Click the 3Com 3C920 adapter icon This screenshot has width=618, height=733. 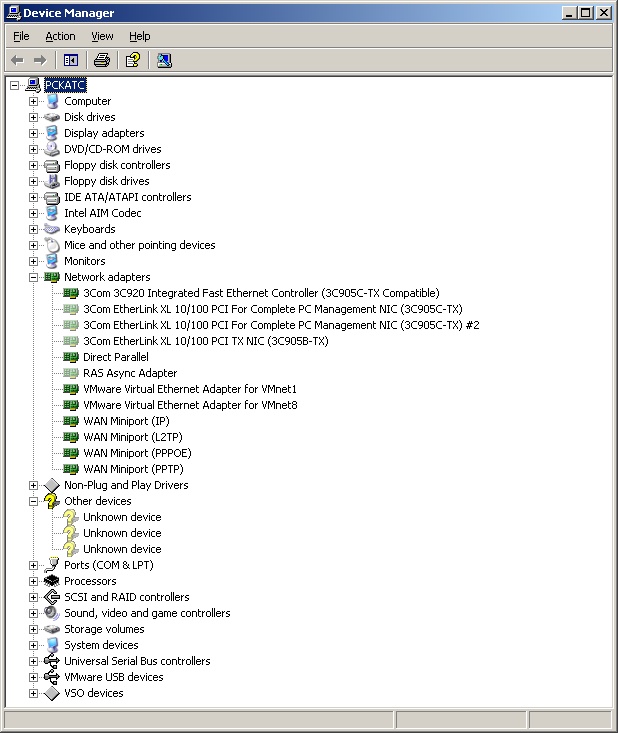[x=71, y=293]
